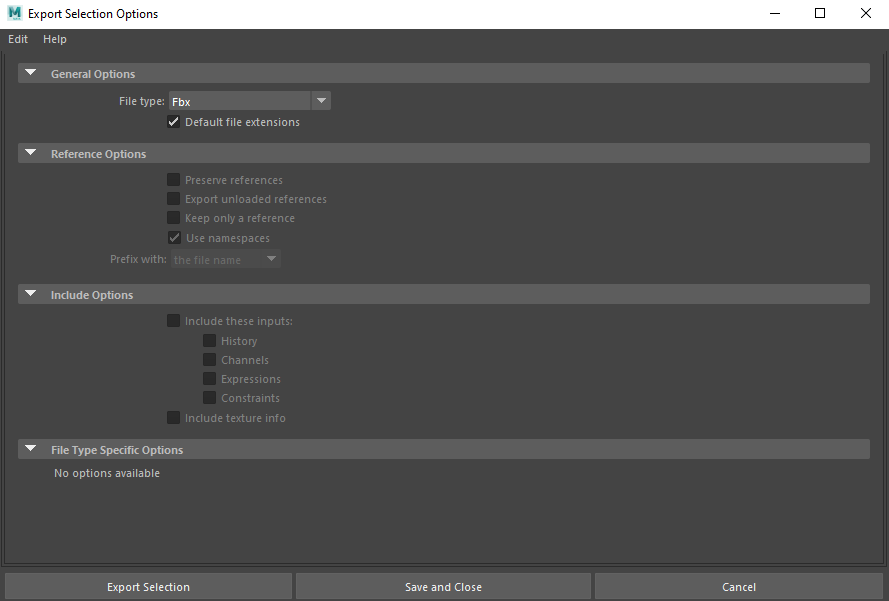
Task: Enable Include texture info
Action: click(x=173, y=418)
